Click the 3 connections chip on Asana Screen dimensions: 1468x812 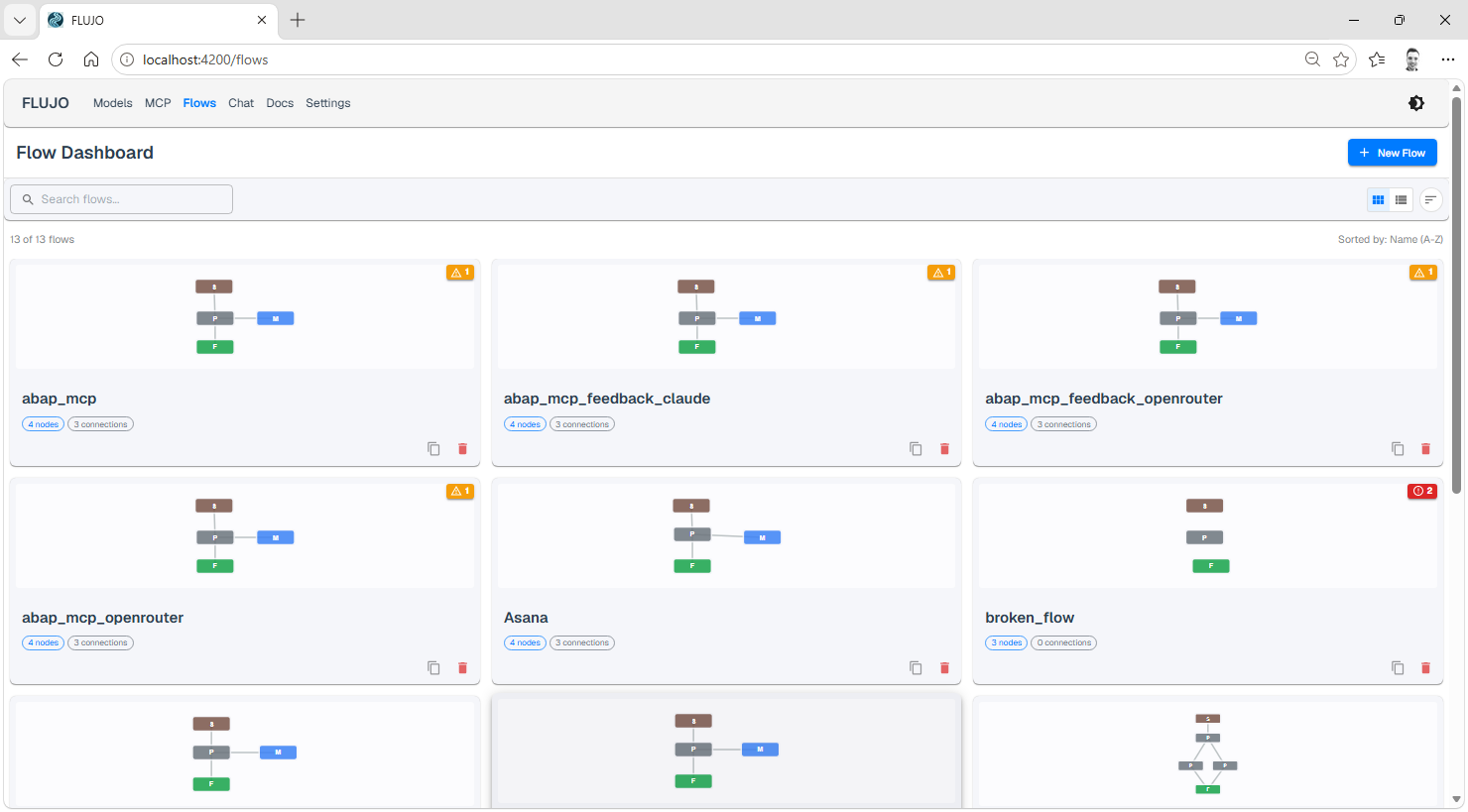coord(582,643)
